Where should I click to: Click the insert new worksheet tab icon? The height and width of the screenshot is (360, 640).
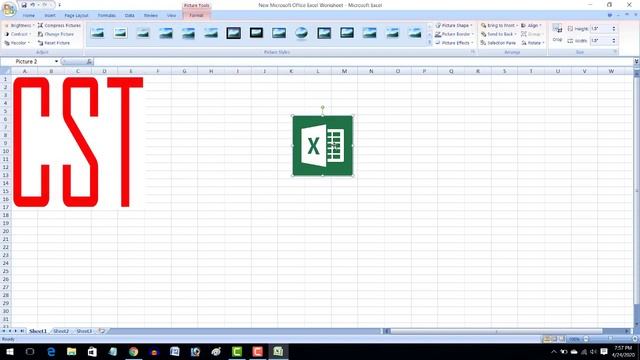tap(102, 331)
